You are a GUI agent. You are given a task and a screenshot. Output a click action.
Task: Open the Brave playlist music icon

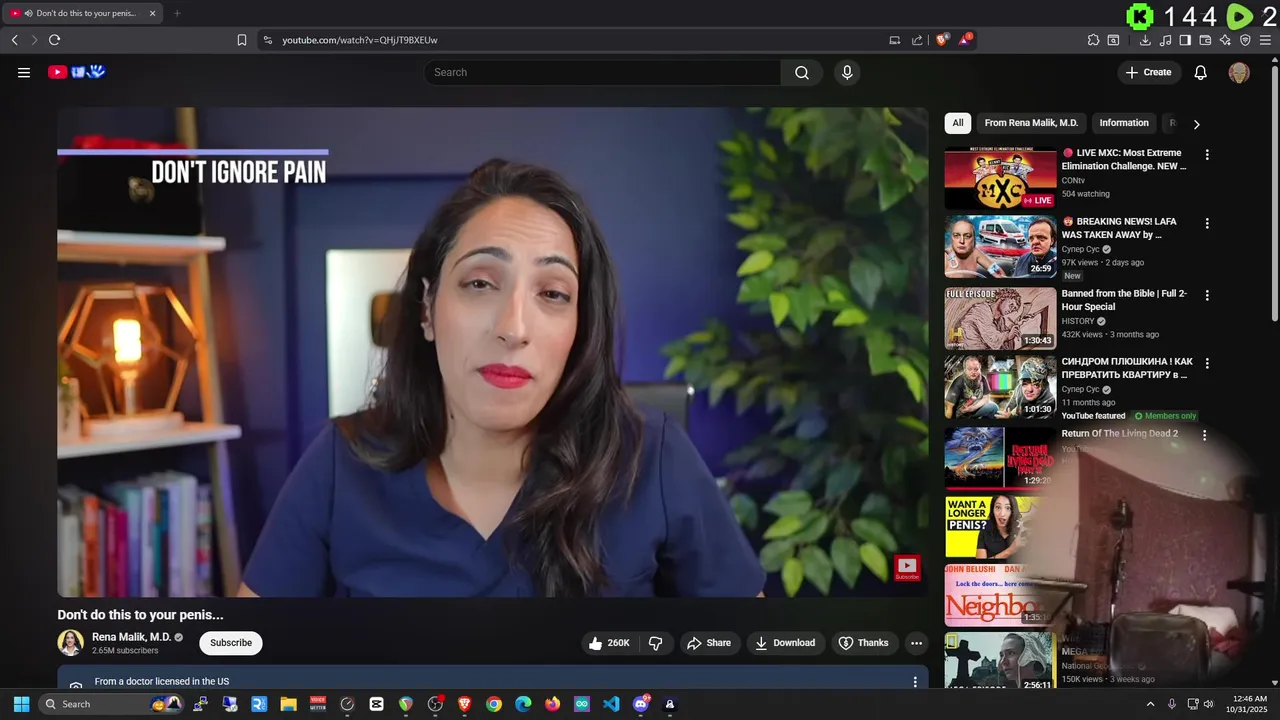pos(1165,40)
